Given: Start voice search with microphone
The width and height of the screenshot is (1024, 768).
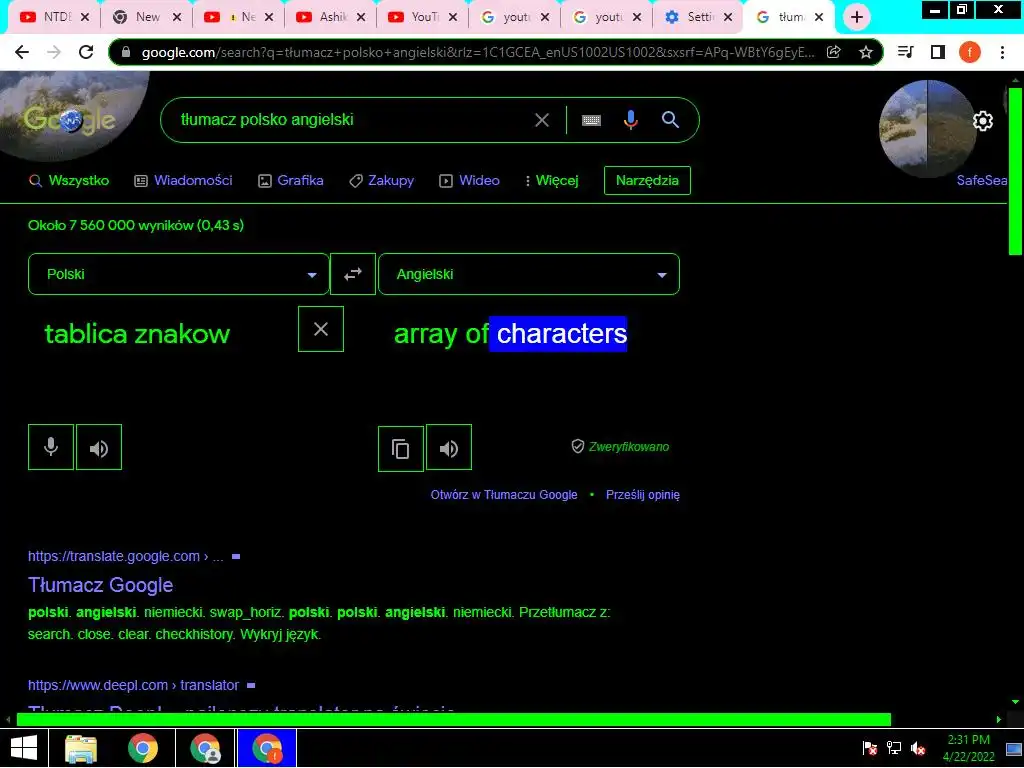Looking at the screenshot, I should coord(630,120).
